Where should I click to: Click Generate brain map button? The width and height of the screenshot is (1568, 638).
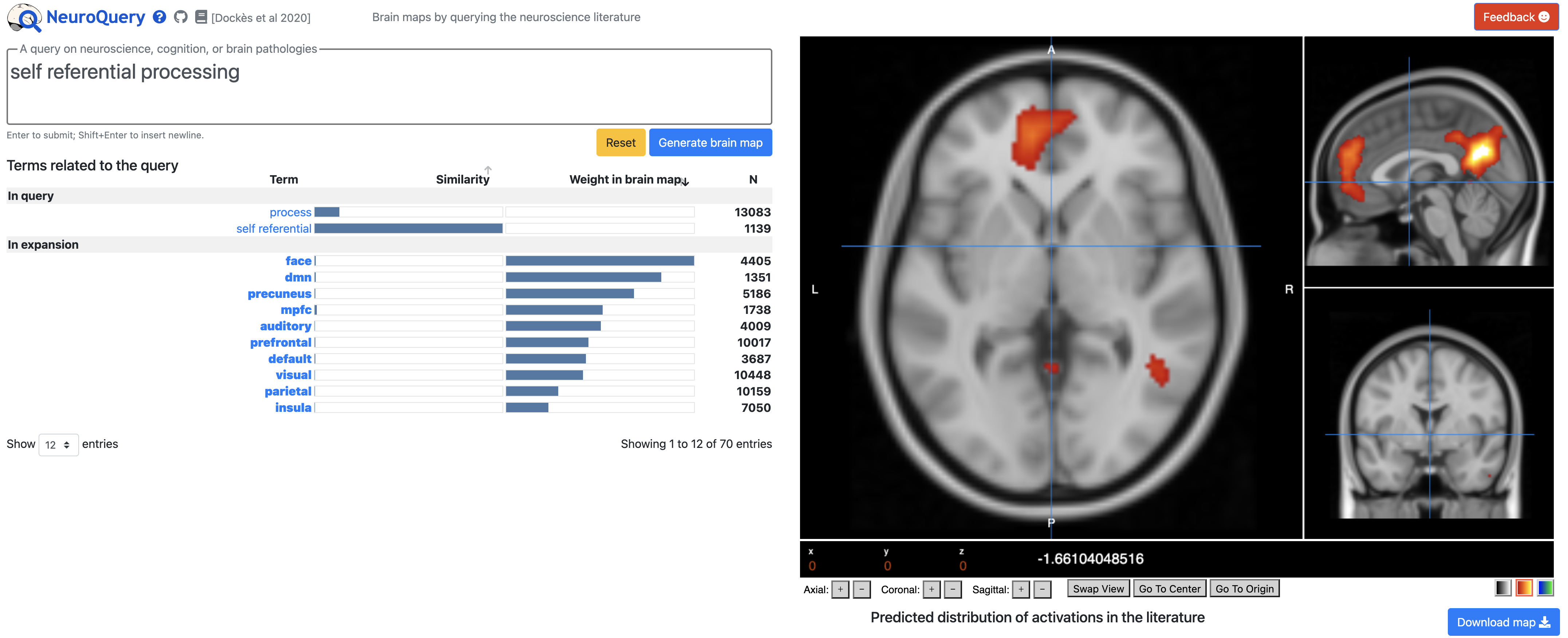710,142
